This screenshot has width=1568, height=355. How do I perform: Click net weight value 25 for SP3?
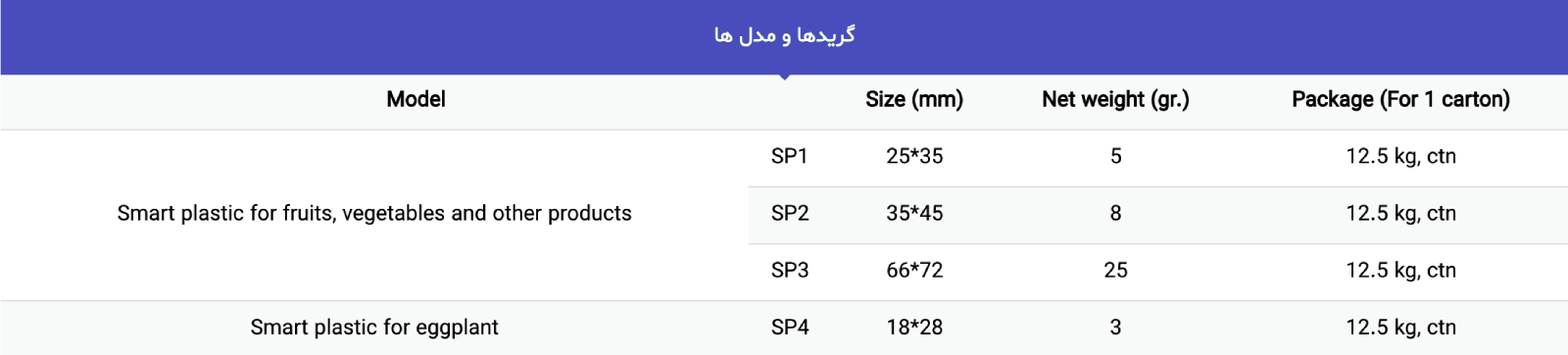coord(1115,270)
